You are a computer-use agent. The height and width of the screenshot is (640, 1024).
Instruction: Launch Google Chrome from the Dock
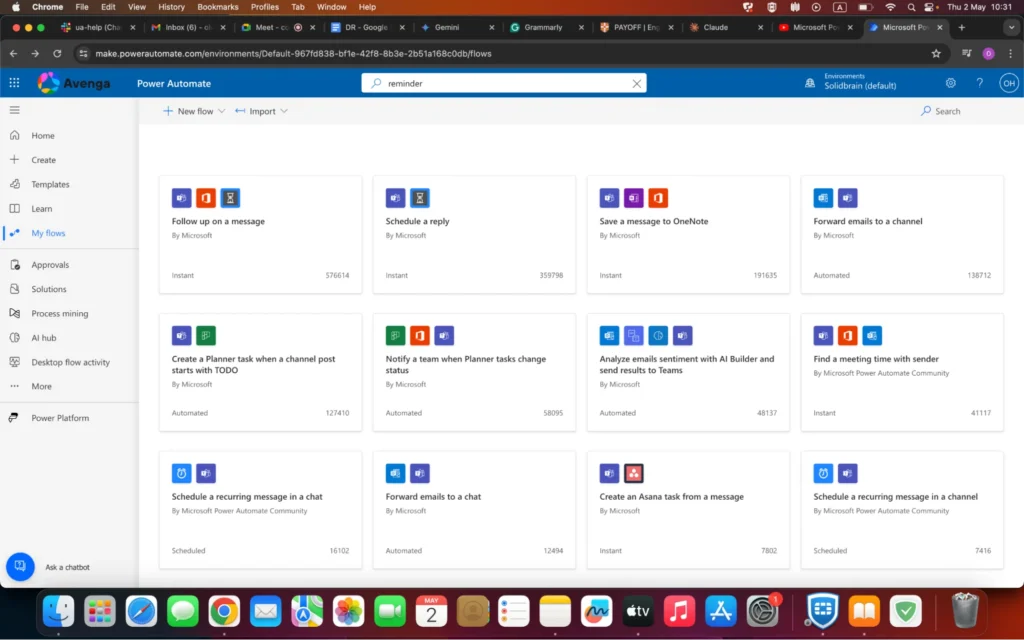point(224,610)
